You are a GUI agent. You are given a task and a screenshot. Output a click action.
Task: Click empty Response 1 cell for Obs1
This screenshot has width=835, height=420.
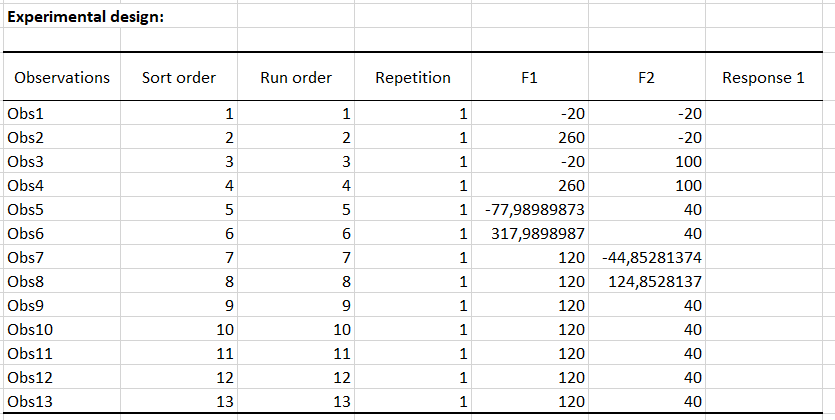(763, 114)
